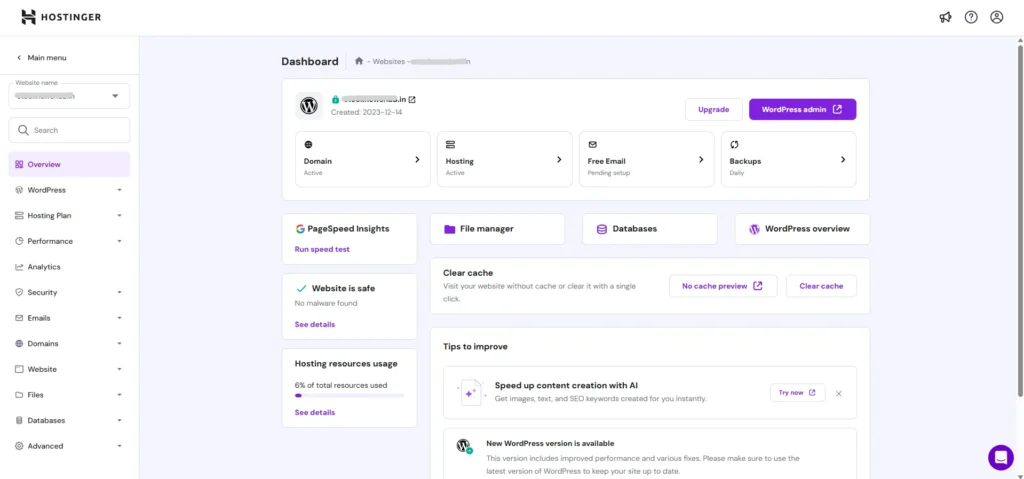Image resolution: width=1024 pixels, height=479 pixels.
Task: Click the Hostinger logo
Action: click(61, 17)
